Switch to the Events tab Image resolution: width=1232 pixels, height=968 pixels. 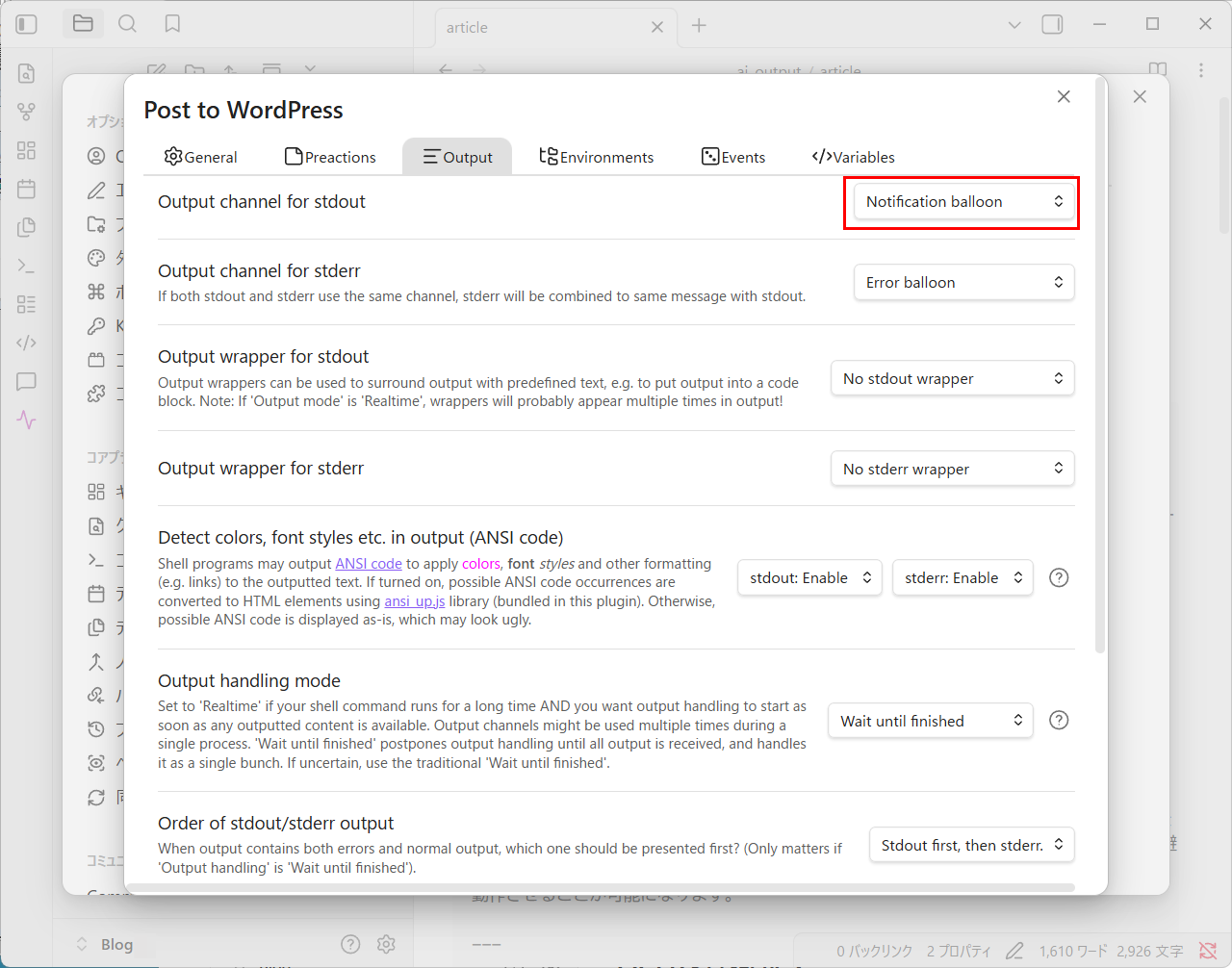(x=733, y=157)
